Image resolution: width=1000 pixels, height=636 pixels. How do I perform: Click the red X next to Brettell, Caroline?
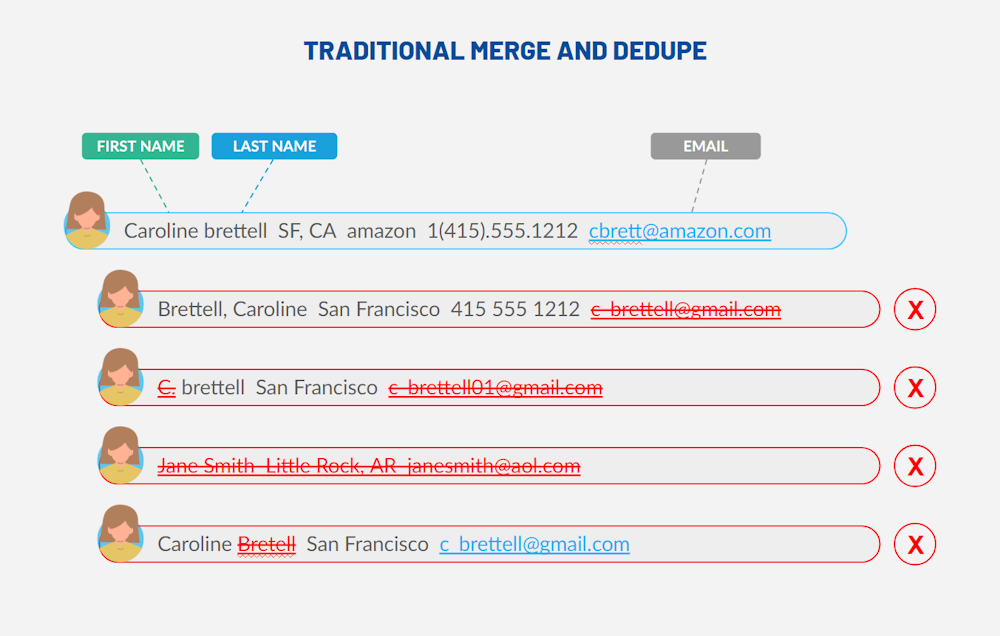tap(914, 309)
